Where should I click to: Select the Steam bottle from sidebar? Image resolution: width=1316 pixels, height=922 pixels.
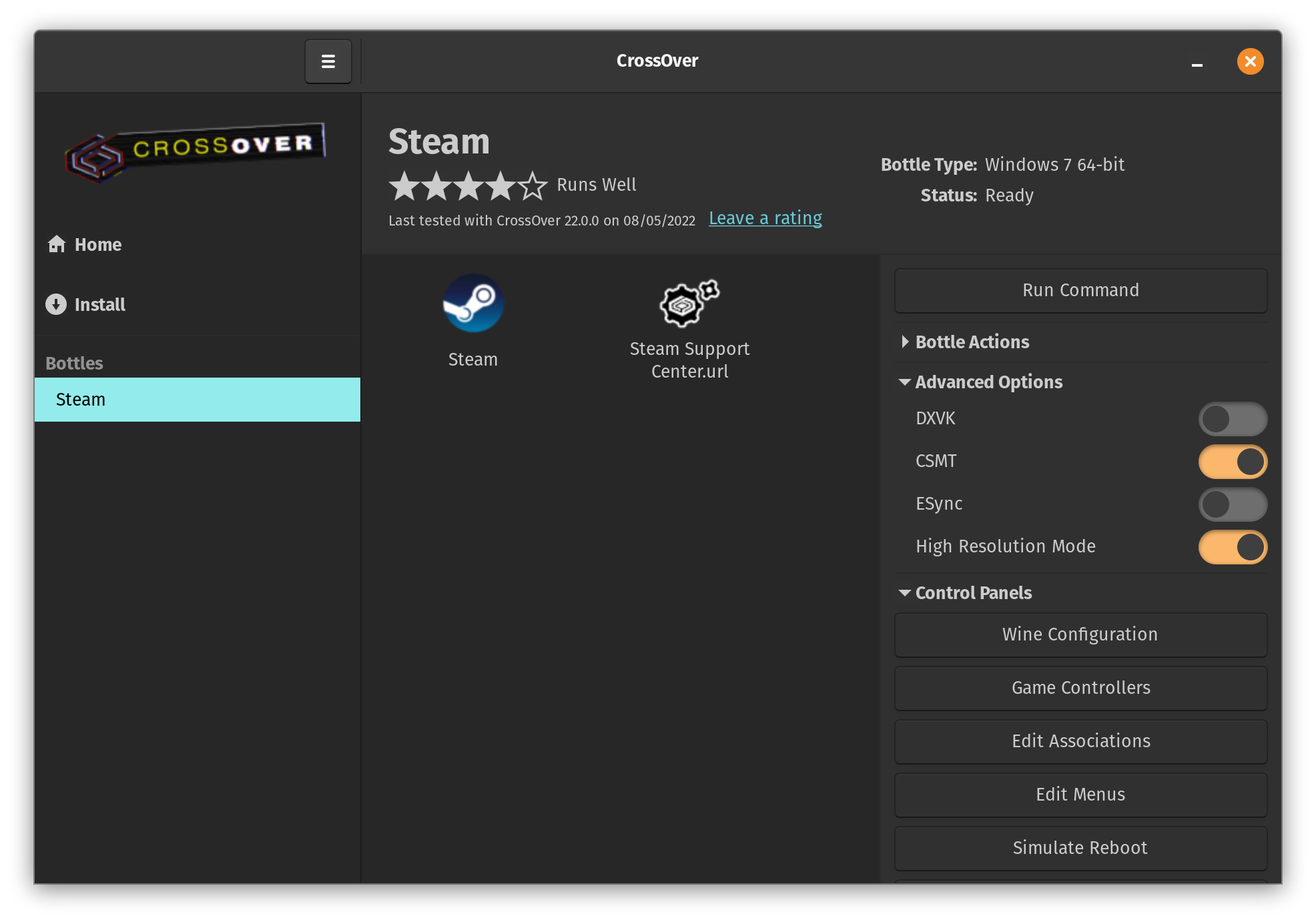197,399
